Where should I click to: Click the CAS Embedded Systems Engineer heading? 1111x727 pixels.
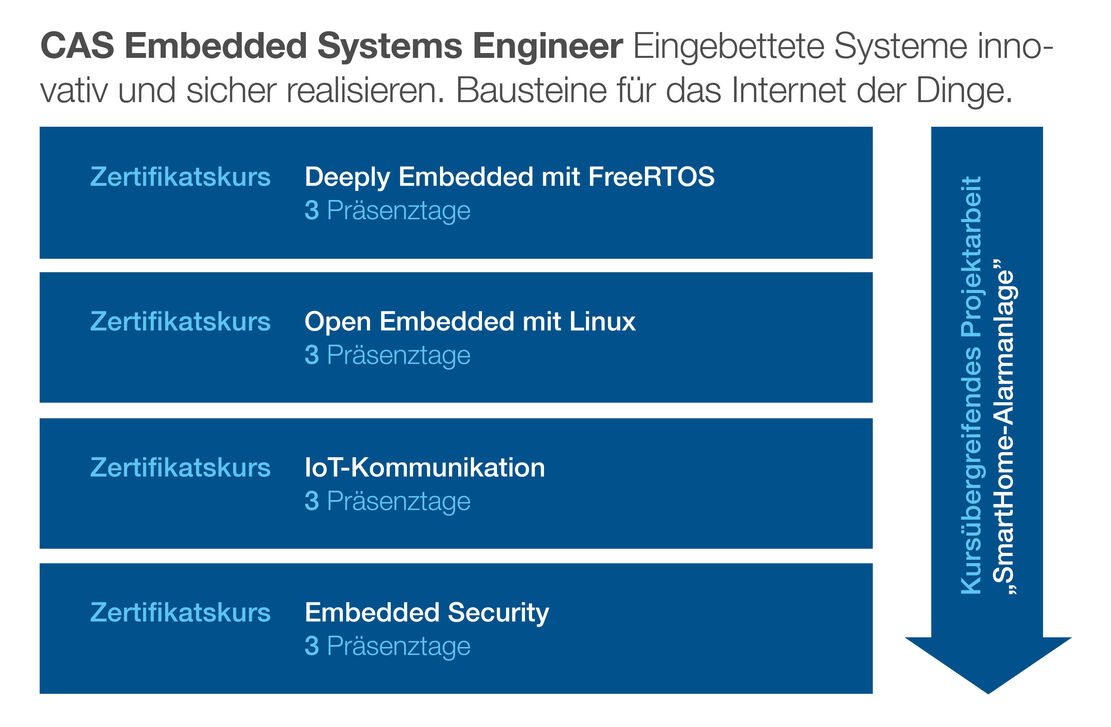click(332, 46)
